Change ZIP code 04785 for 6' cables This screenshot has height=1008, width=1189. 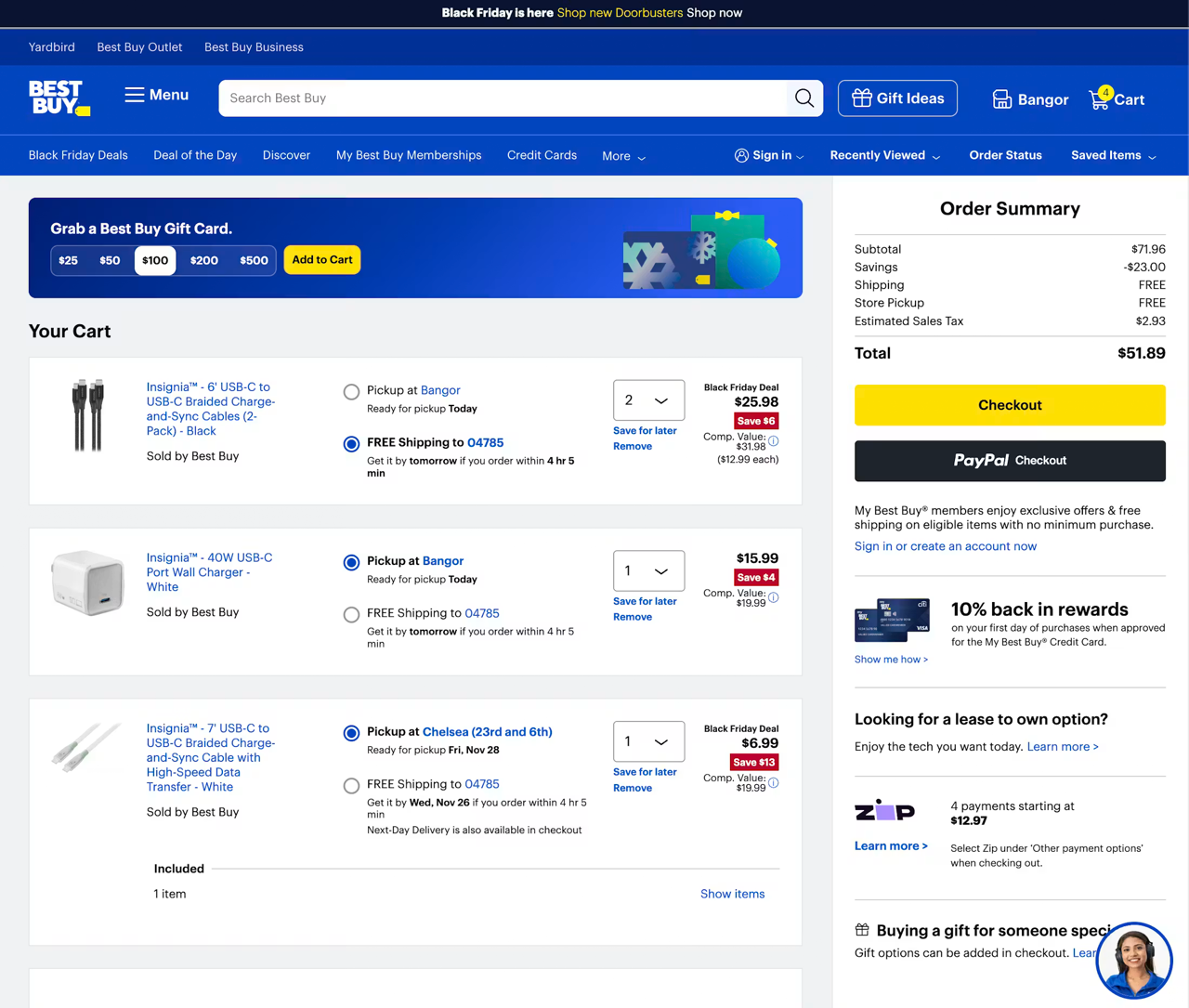(x=485, y=443)
